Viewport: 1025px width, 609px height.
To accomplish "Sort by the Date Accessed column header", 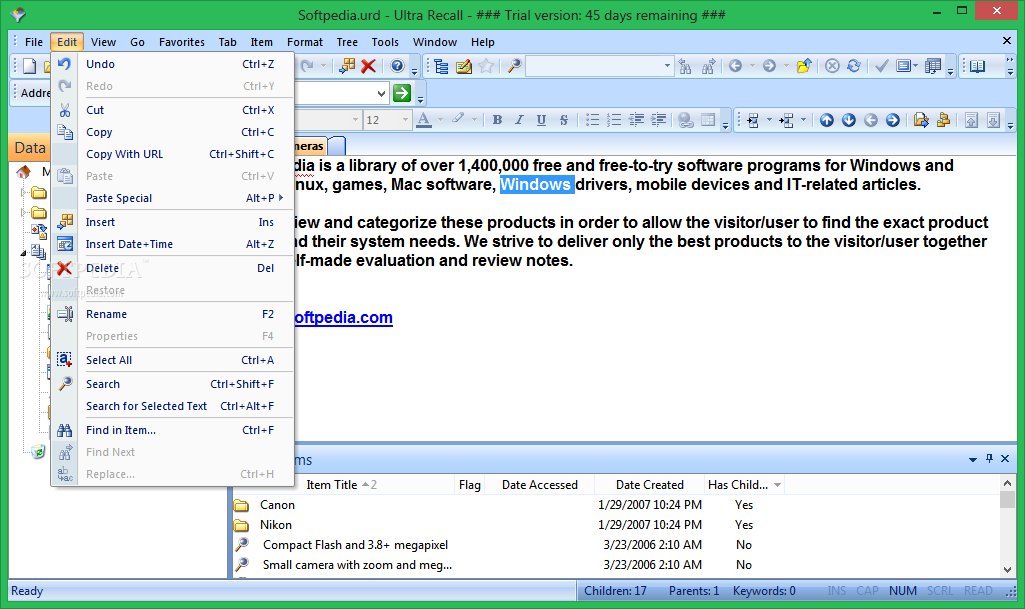I will coord(540,485).
